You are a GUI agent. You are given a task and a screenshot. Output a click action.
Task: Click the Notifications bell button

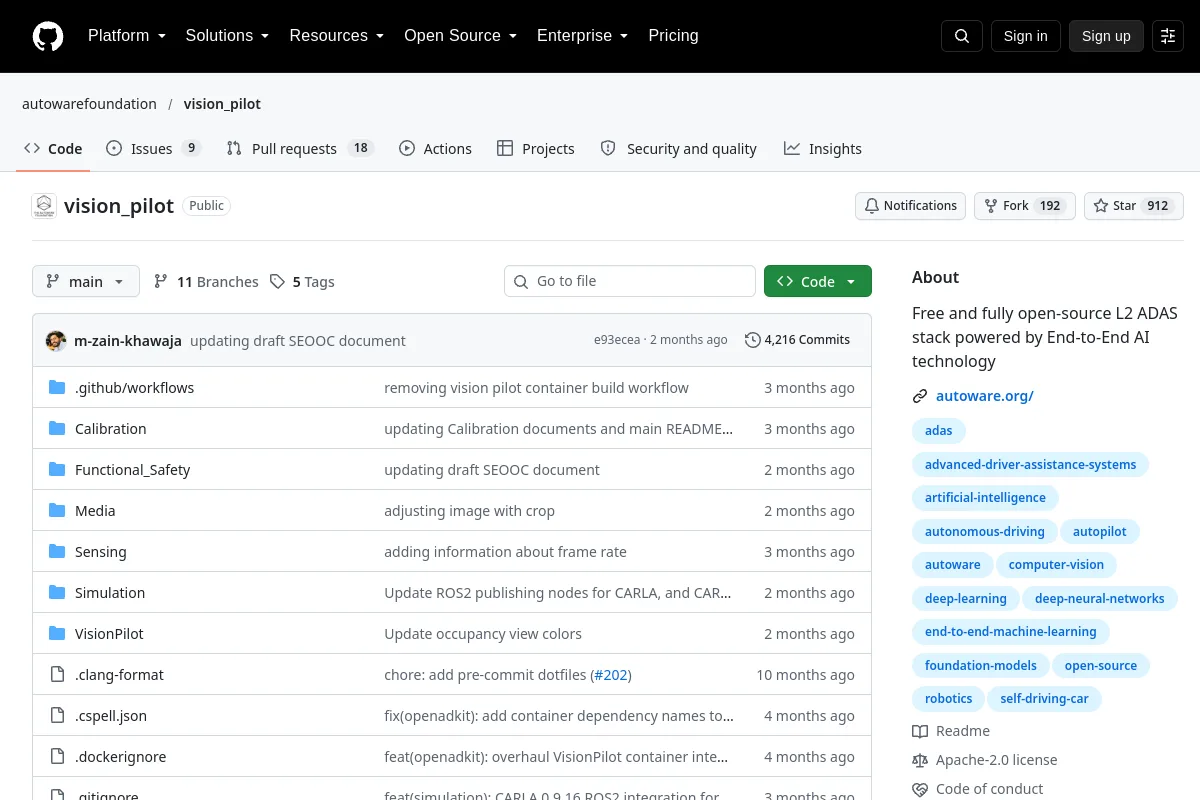(910, 206)
